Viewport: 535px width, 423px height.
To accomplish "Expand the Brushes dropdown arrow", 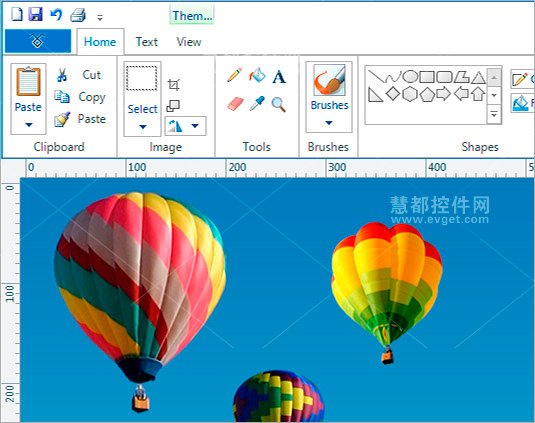I will [x=329, y=123].
